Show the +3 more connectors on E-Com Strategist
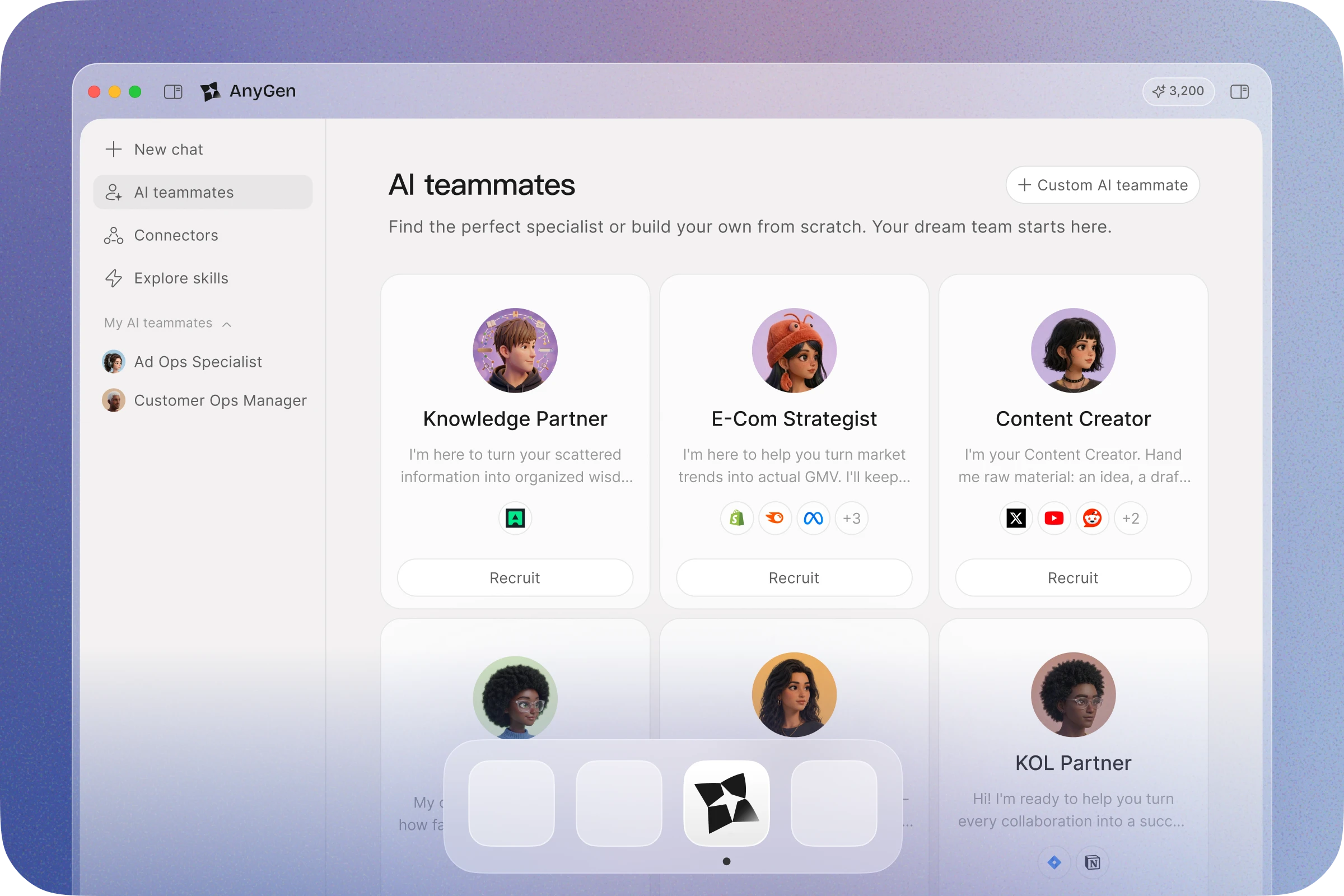 click(851, 519)
